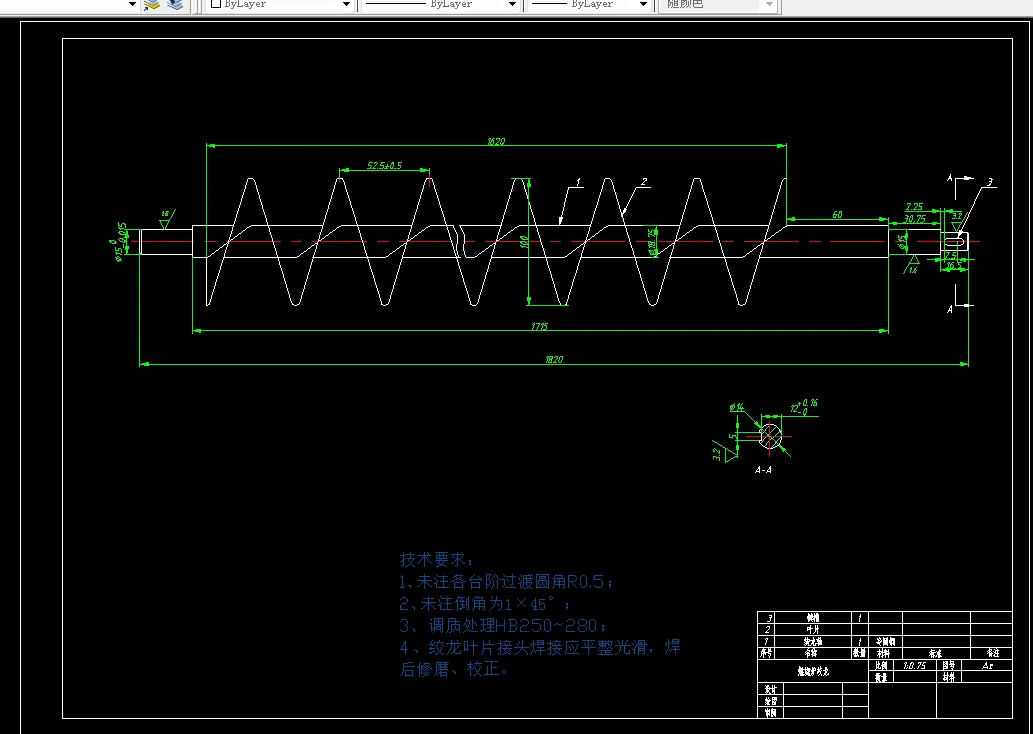The height and width of the screenshot is (734, 1033).
Task: Click the make object's layer current icon
Action: coord(152,5)
